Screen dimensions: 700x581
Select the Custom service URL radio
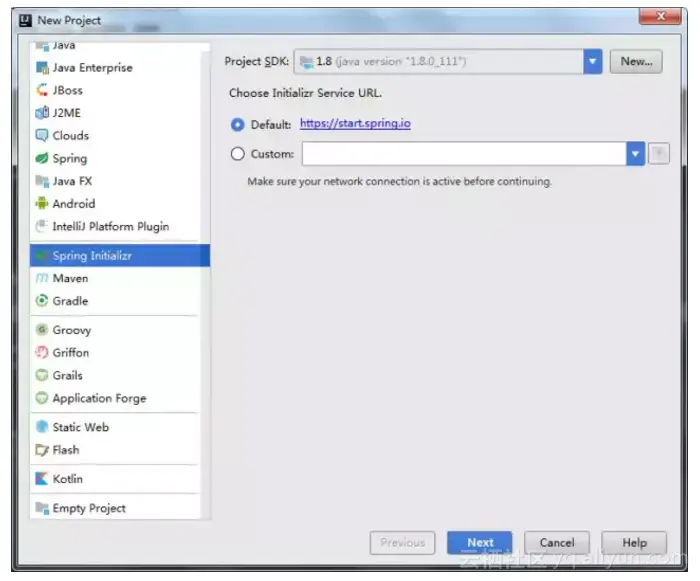click(x=238, y=154)
